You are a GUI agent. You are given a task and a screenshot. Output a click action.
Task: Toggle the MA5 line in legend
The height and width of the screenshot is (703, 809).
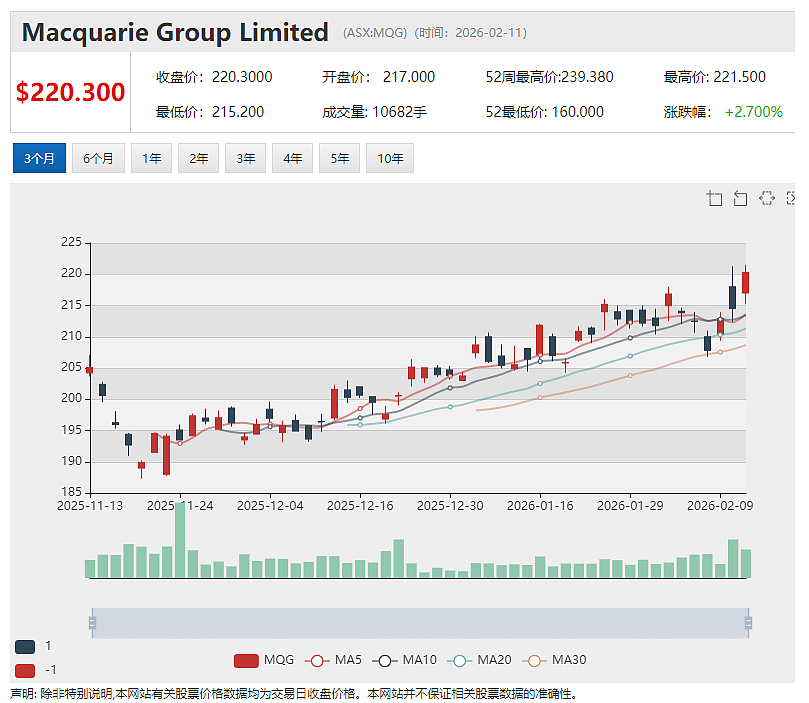pos(333,660)
